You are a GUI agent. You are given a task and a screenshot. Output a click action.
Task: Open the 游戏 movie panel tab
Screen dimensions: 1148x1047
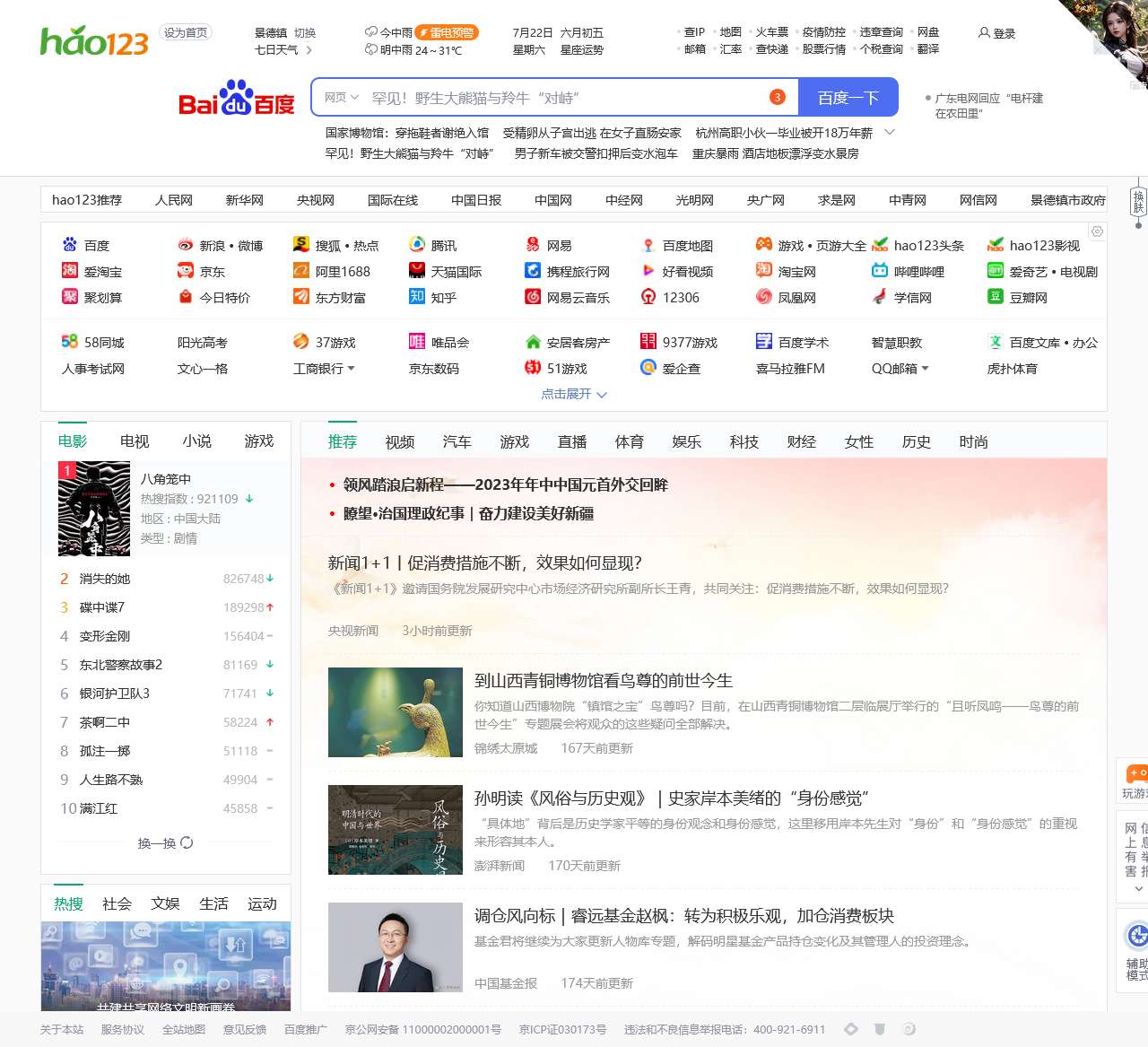tap(259, 441)
